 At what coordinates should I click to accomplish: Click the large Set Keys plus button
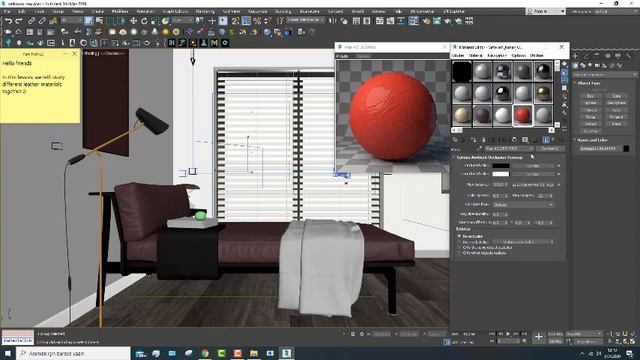coord(539,337)
